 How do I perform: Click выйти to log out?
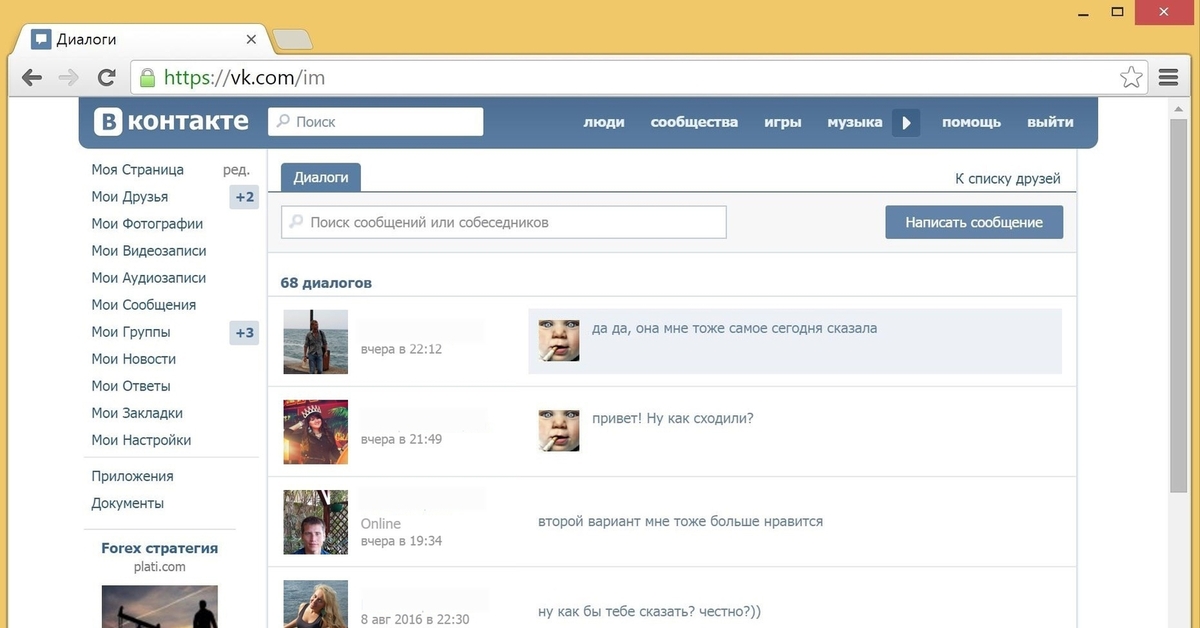coord(1049,122)
